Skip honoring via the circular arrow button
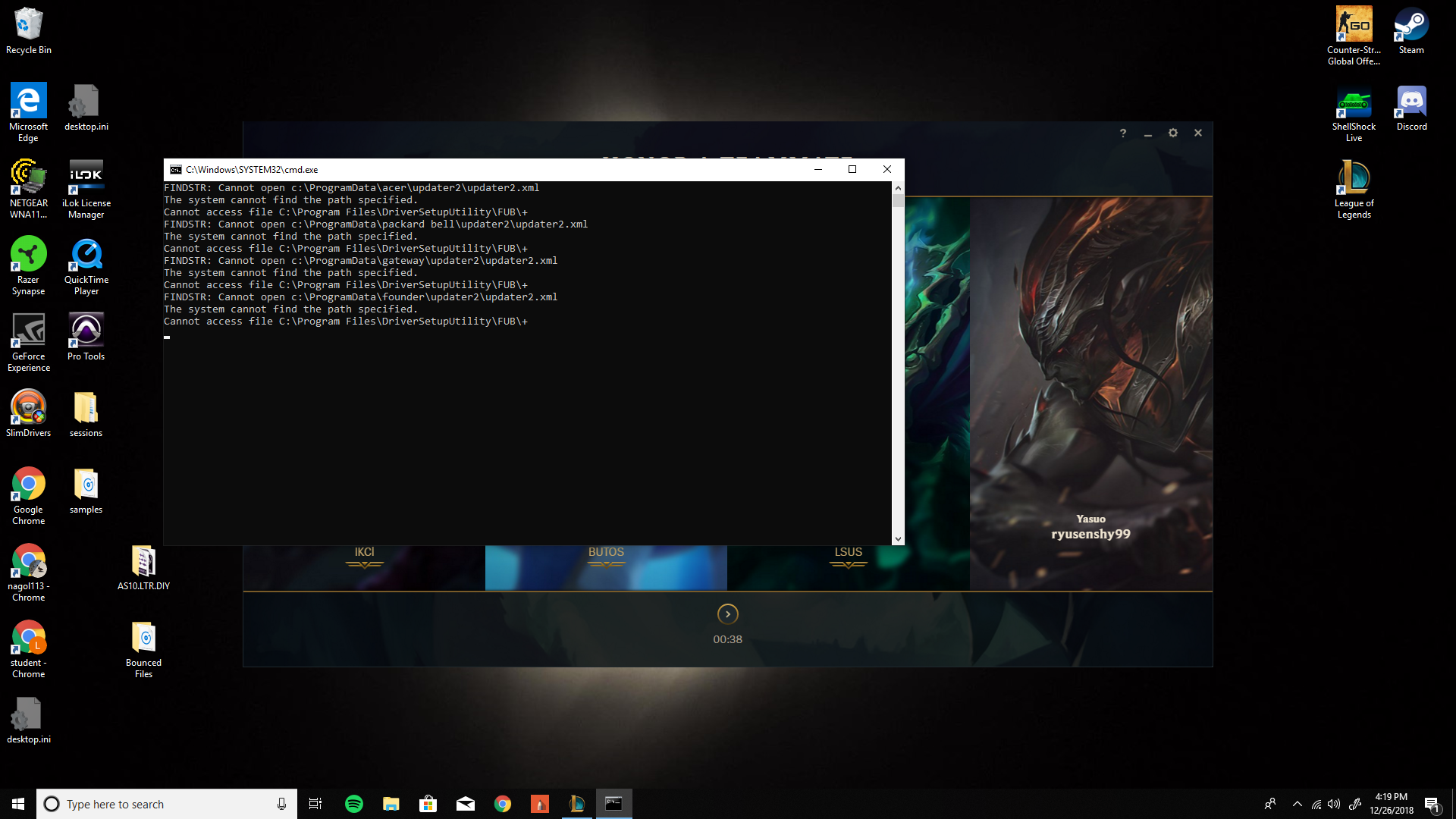The width and height of the screenshot is (1456, 819). pos(727,614)
